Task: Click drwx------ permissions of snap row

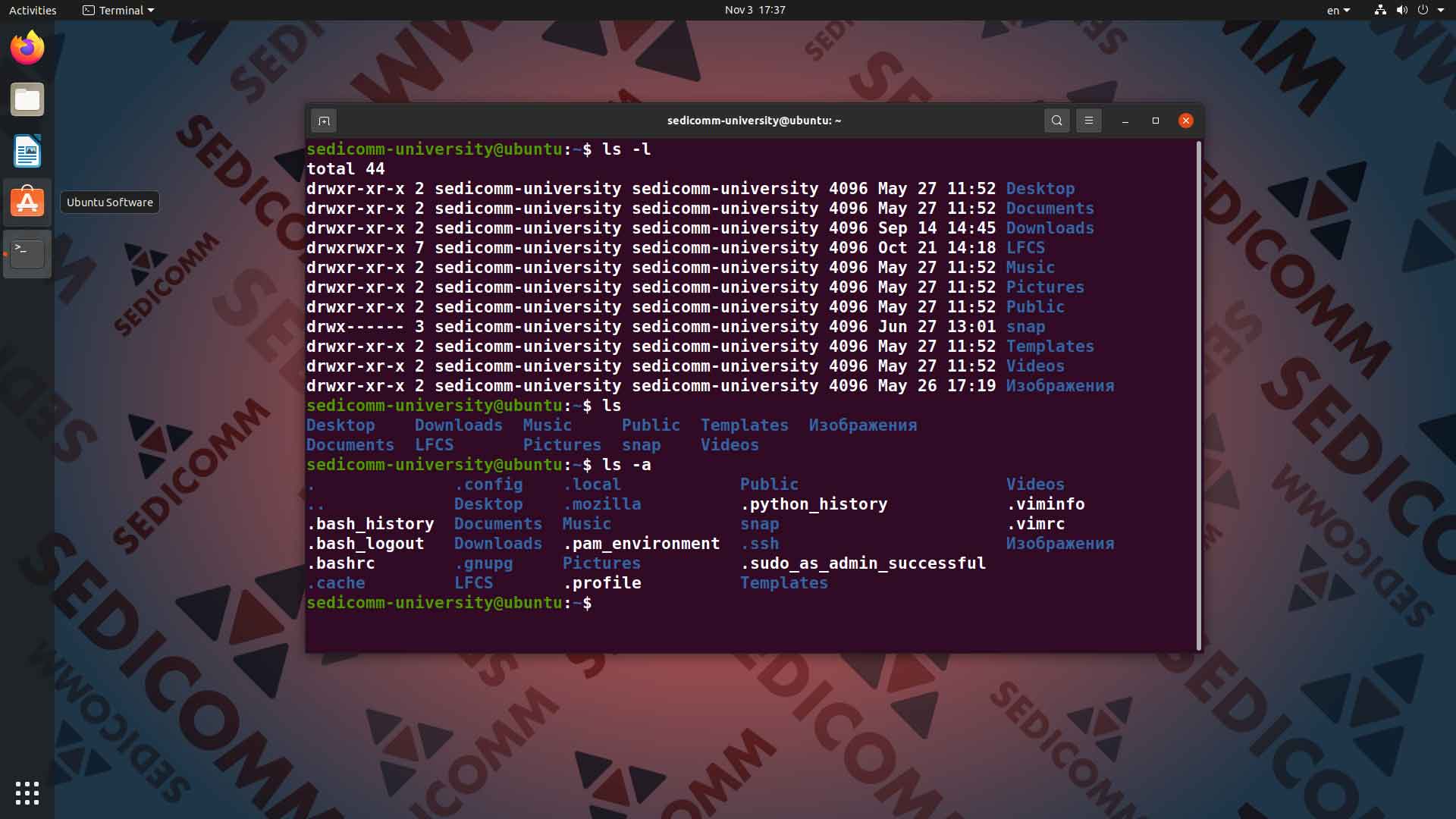Action: (x=356, y=327)
